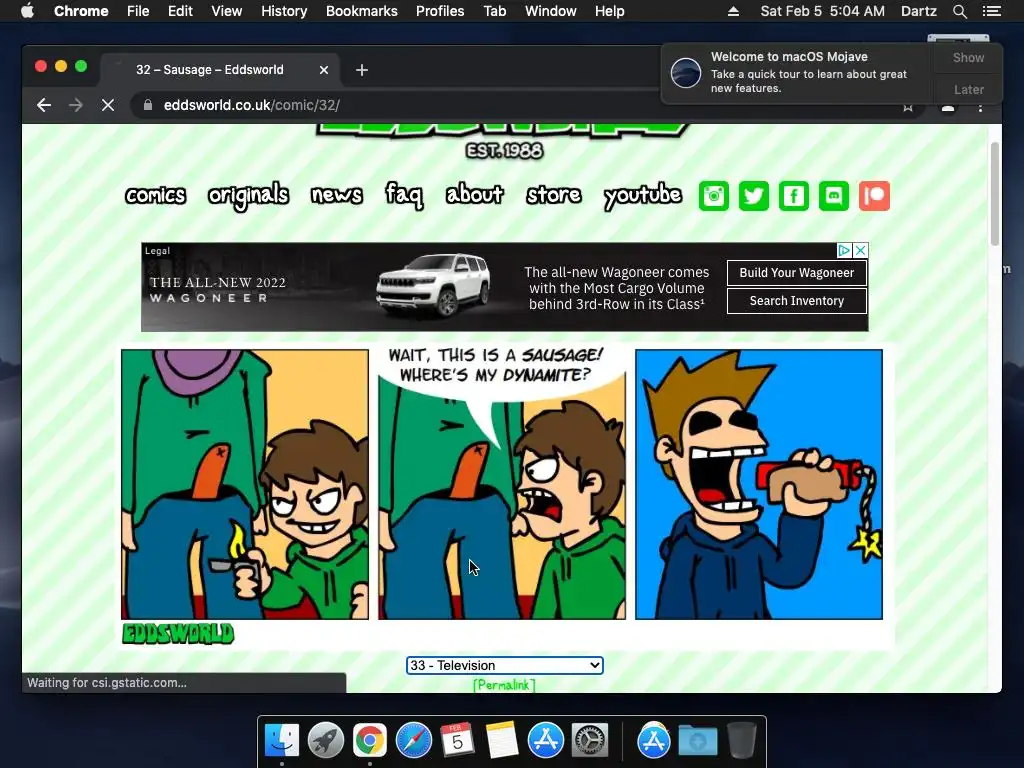Open System Preferences from the dock
Screen dimensions: 1024x768
[590, 741]
